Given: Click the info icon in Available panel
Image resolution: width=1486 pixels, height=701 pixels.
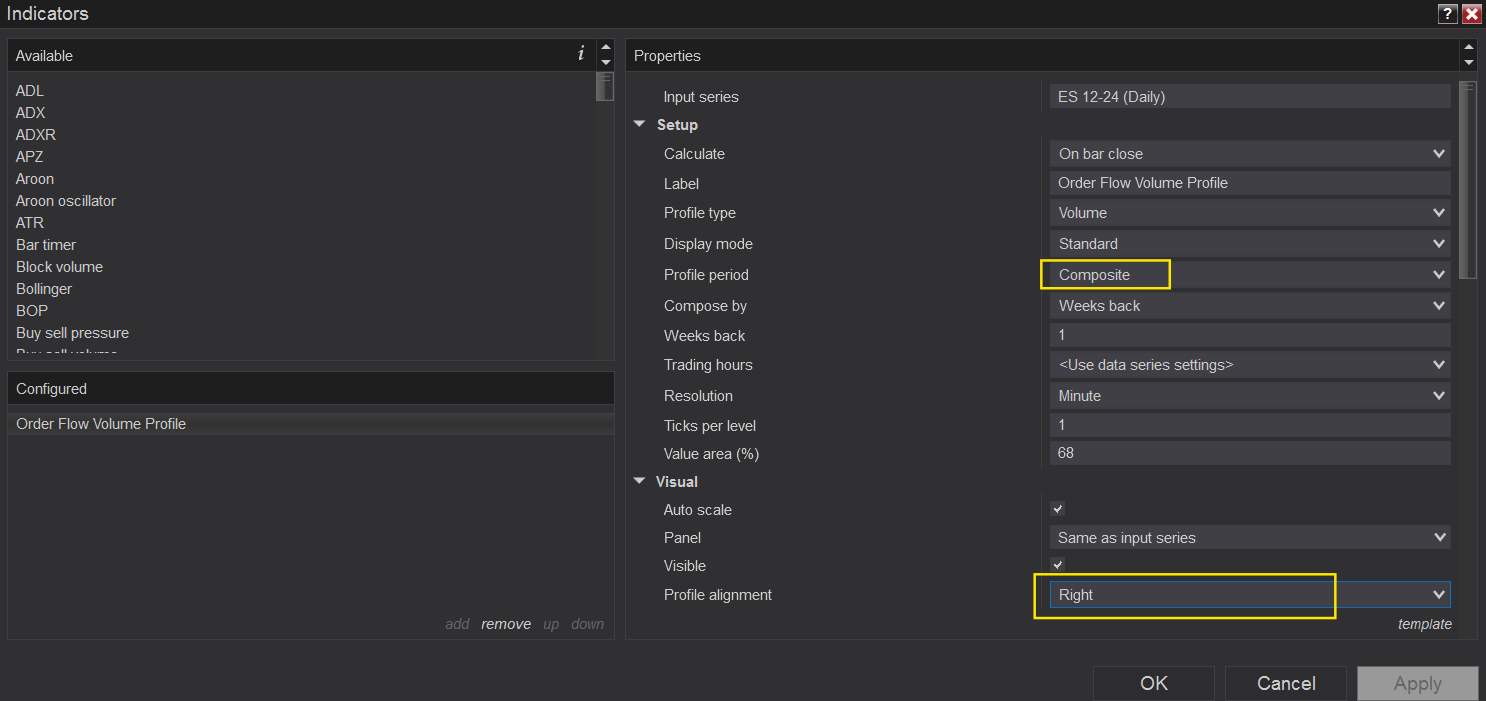Looking at the screenshot, I should pyautogui.click(x=581, y=54).
